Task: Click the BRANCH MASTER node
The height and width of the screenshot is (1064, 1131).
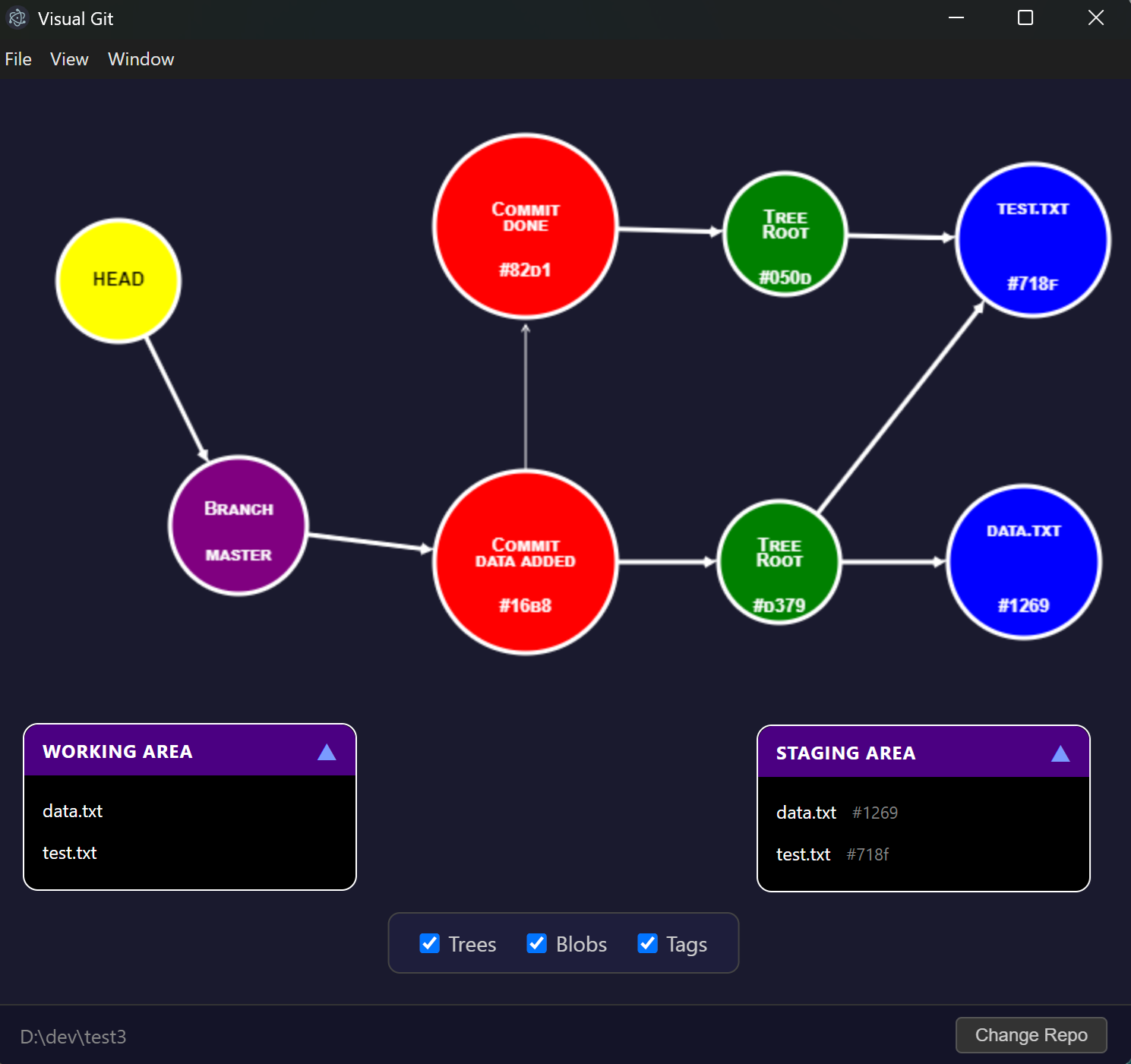Action: [x=238, y=528]
